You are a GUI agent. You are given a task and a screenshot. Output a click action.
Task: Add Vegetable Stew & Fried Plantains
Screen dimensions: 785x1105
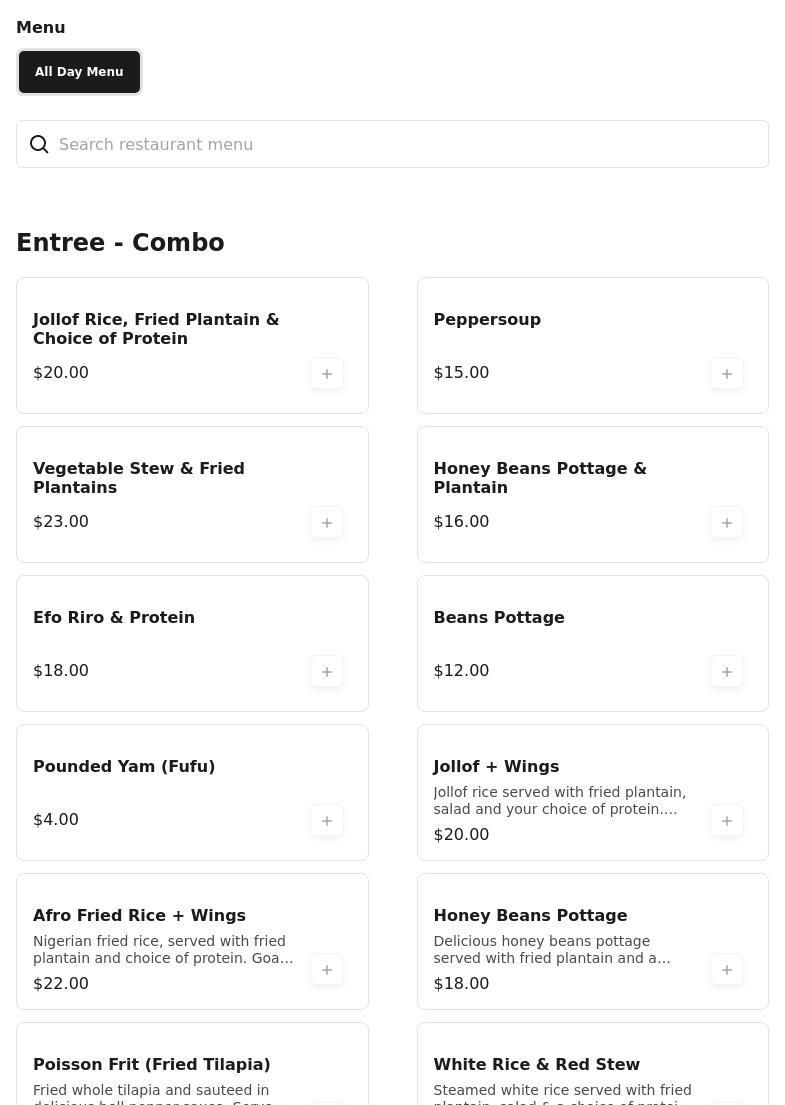pyautogui.click(x=327, y=523)
